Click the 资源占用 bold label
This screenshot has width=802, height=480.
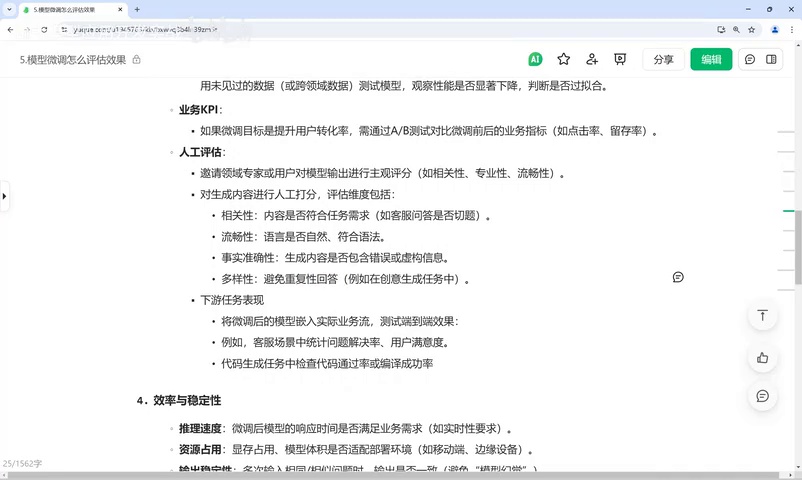click(200, 450)
